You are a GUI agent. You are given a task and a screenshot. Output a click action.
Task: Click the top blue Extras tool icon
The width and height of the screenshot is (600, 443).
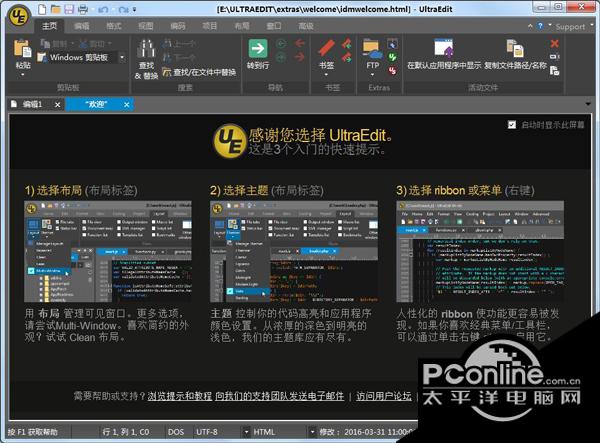392,44
